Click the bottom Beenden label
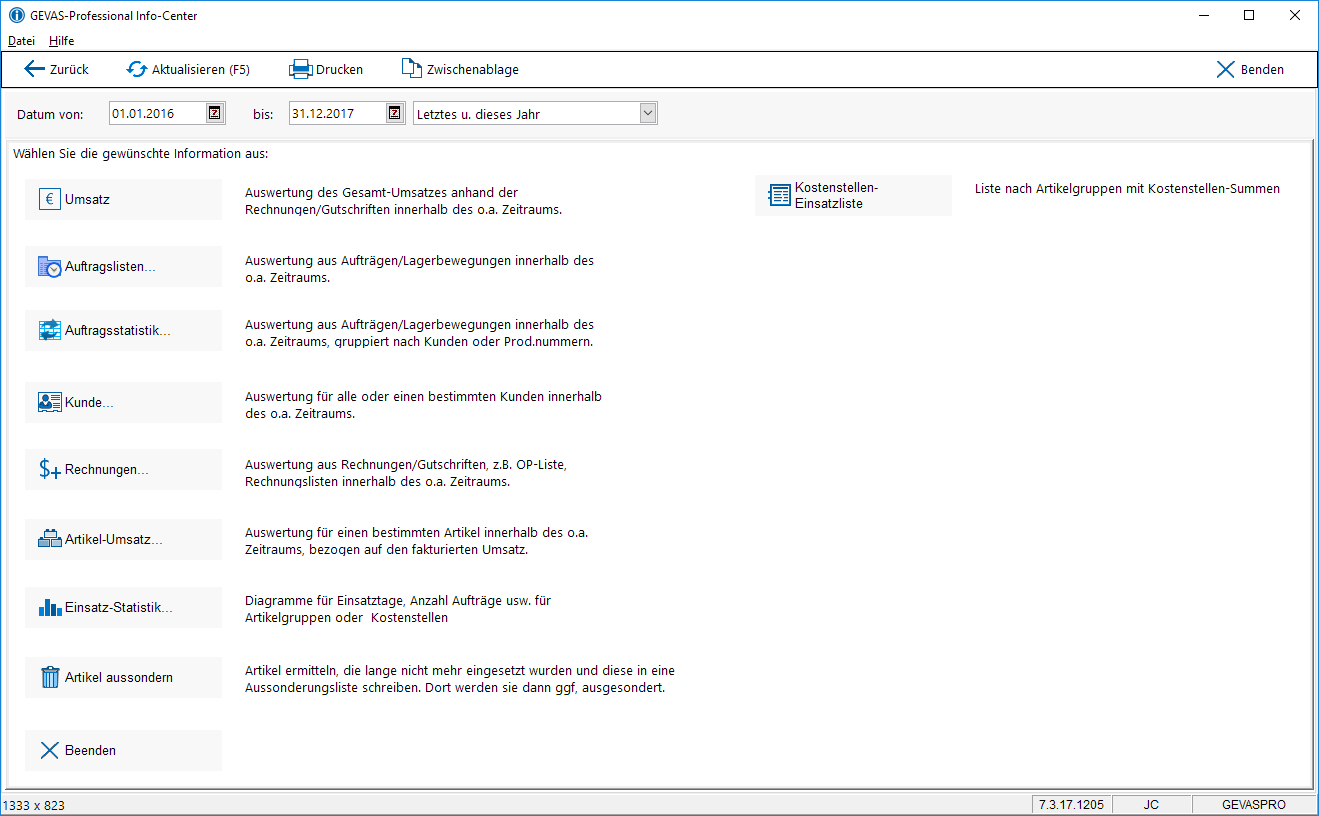Screen dimensions: 1319x816 click(90, 750)
